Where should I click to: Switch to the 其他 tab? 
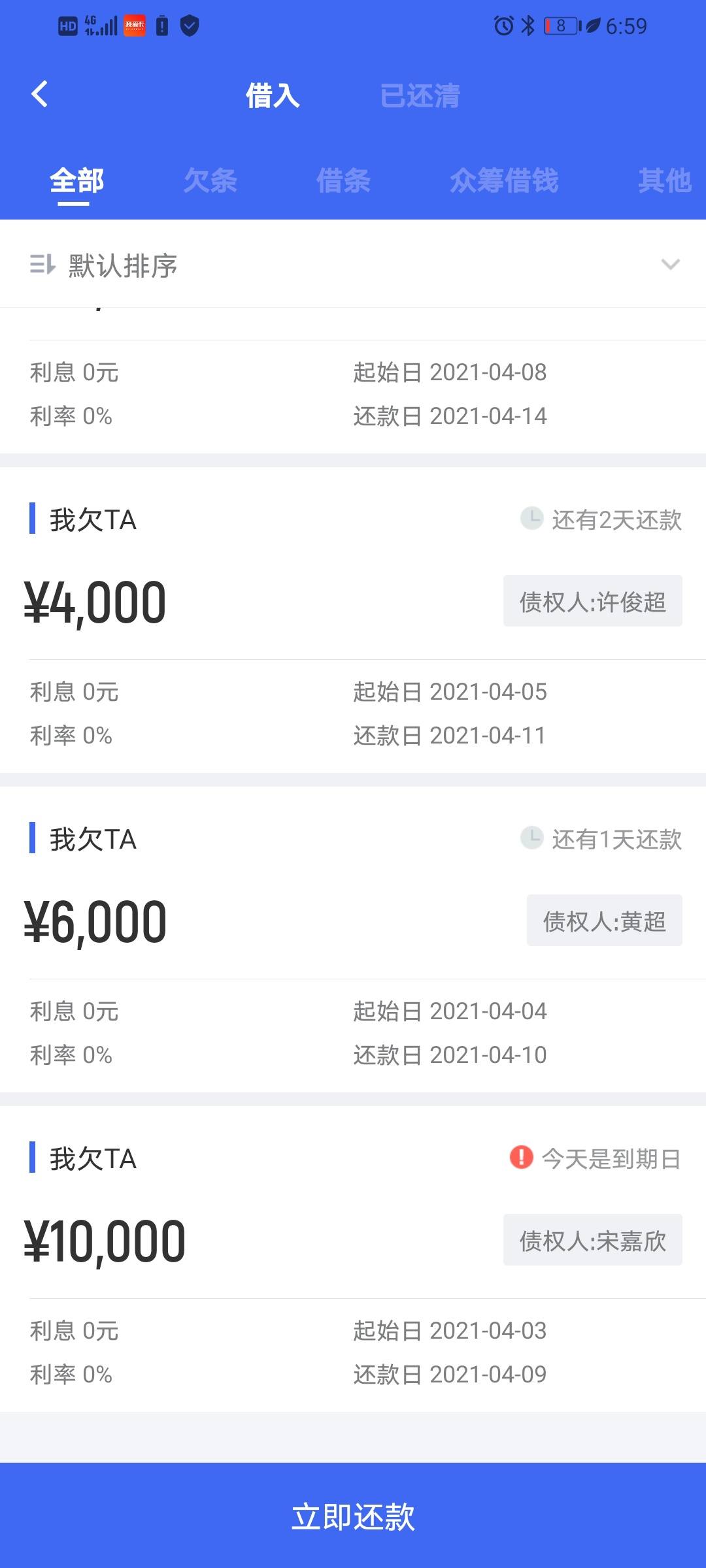664,180
